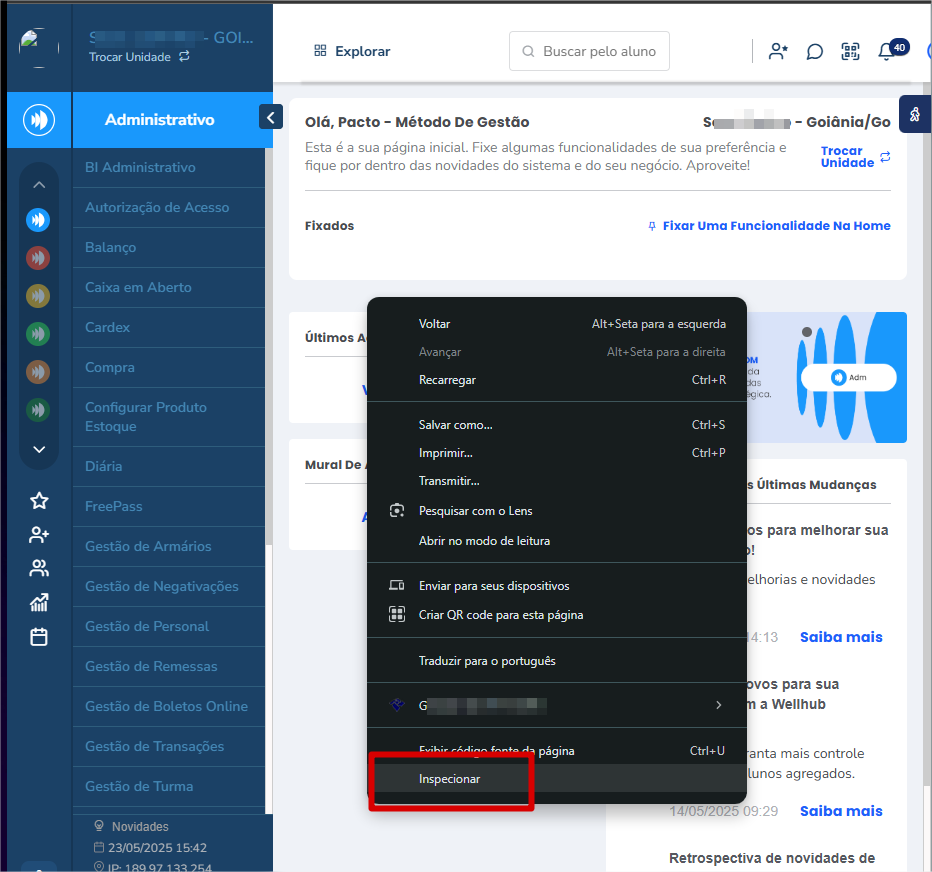Open Gestão de Armários menu item
The width and height of the screenshot is (932, 872).
(x=148, y=546)
